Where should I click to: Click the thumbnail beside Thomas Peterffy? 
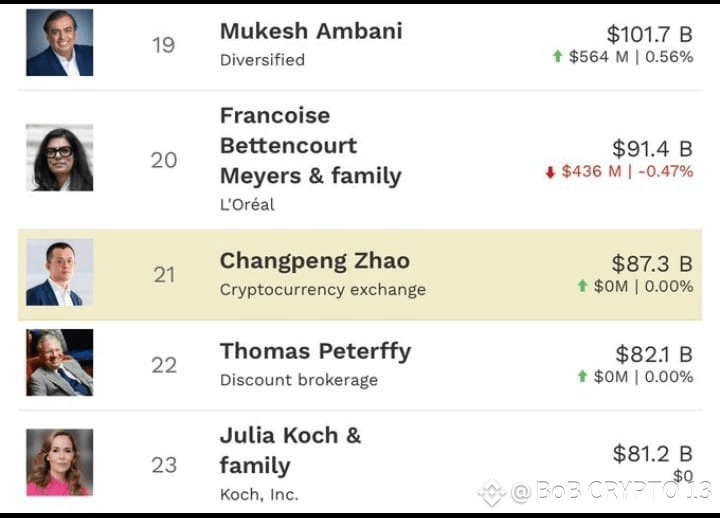pos(59,362)
